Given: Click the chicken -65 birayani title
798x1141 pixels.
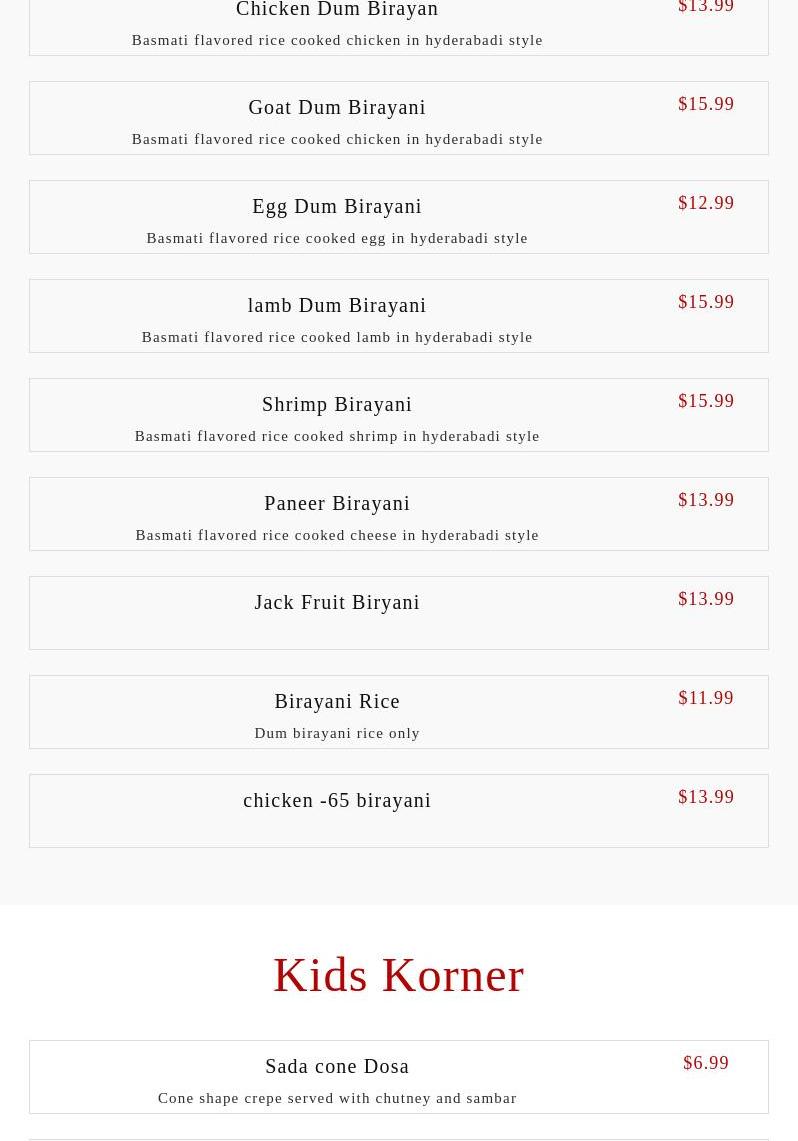Looking at the screenshot, I should pos(337,800).
